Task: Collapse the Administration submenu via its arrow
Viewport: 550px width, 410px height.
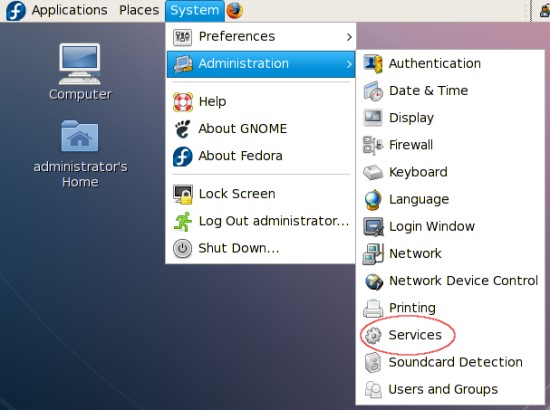Action: (349, 64)
